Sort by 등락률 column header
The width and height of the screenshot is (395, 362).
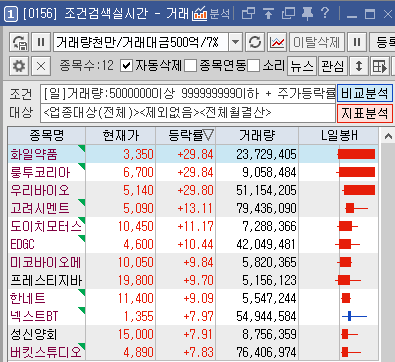186,135
